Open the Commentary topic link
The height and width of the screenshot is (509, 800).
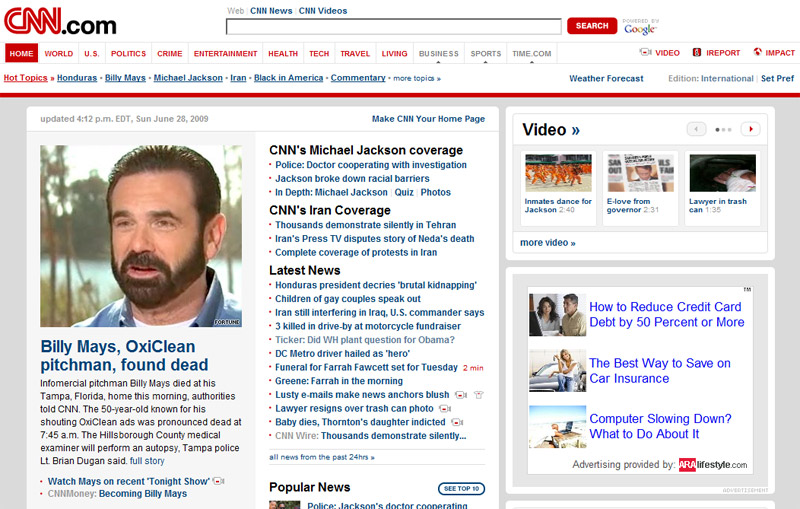pyautogui.click(x=358, y=78)
